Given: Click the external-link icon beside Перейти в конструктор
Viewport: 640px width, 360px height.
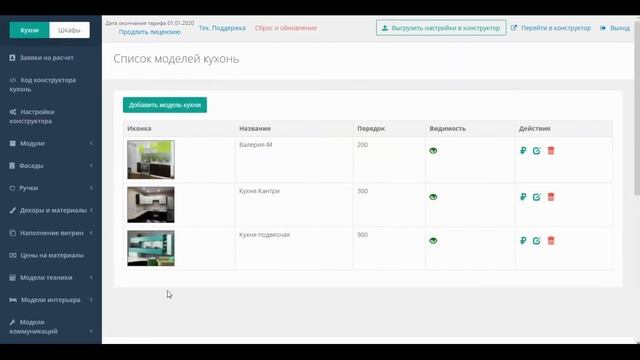Looking at the screenshot, I should pos(514,28).
